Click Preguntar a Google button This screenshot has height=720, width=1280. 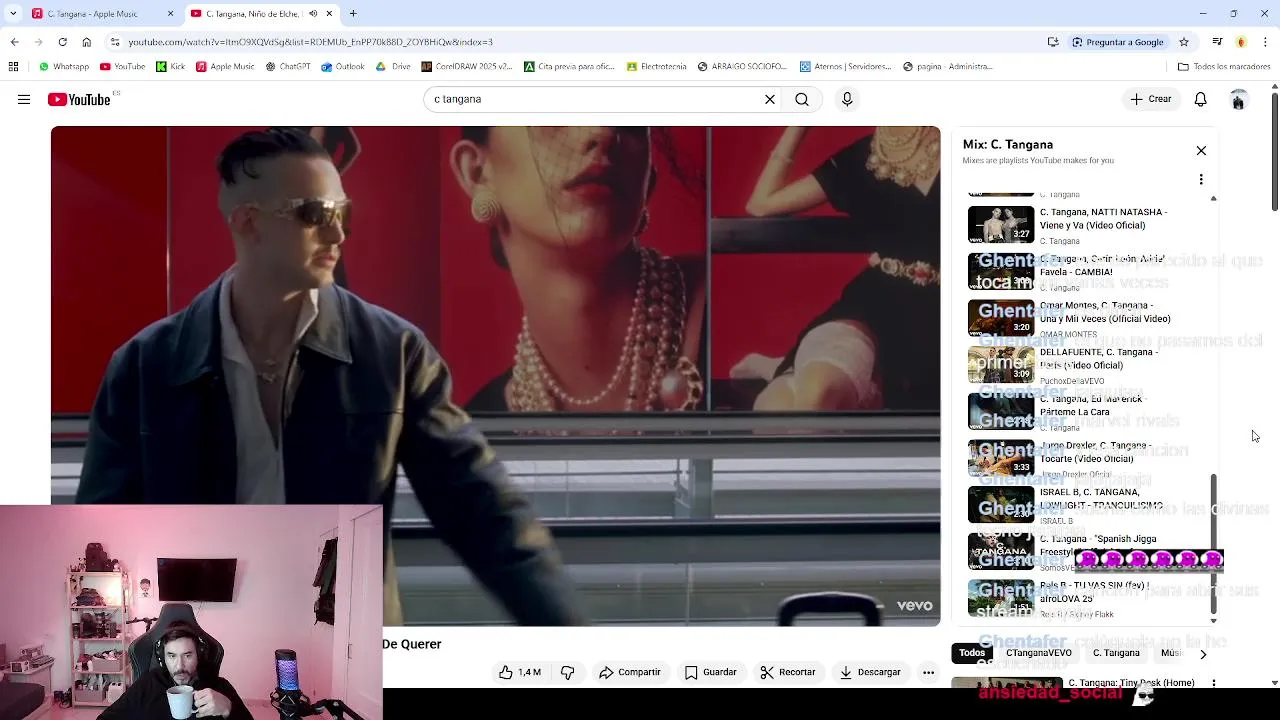(x=1118, y=42)
